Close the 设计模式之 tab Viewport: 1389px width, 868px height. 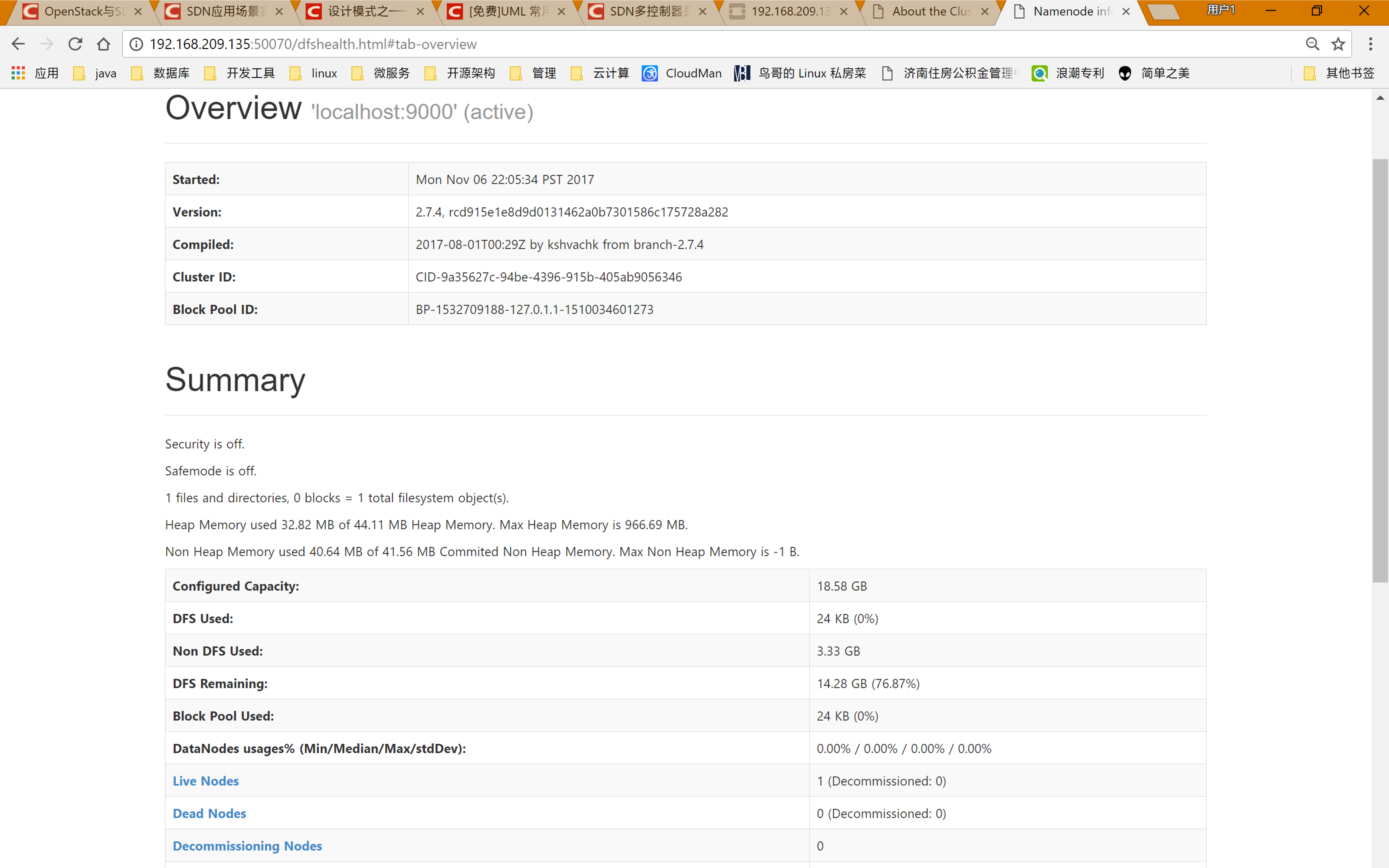click(x=420, y=11)
